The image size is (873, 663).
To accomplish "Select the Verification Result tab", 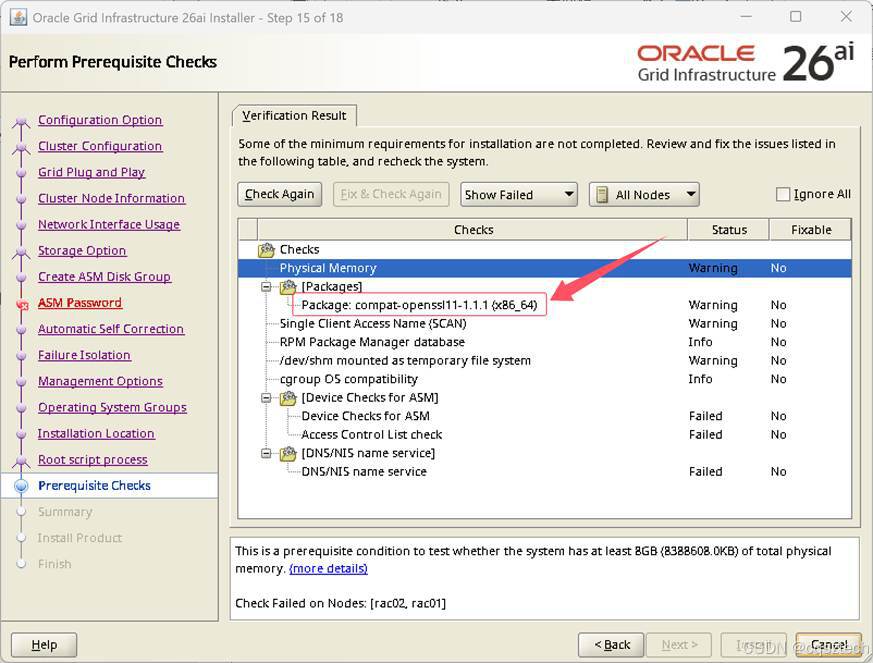I will 294,116.
